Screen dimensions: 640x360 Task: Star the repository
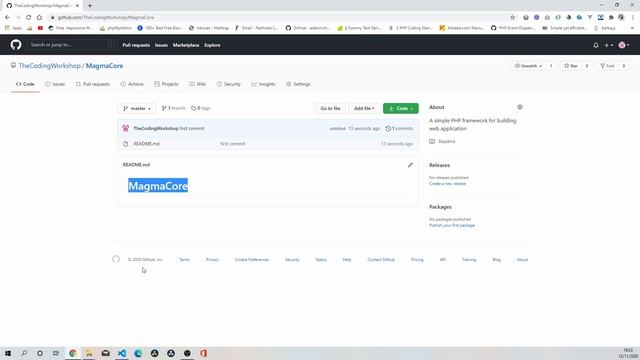click(x=571, y=66)
